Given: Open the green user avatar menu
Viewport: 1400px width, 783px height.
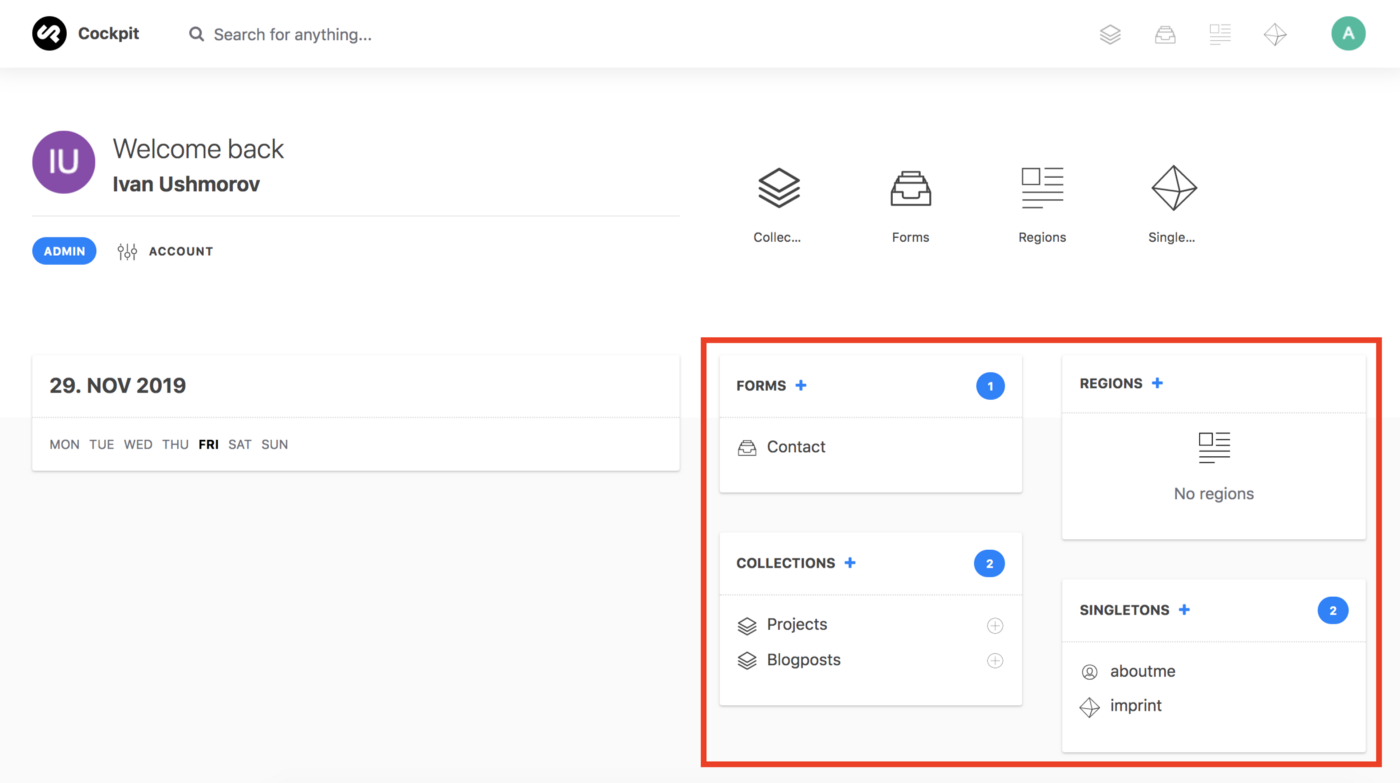Looking at the screenshot, I should [1348, 34].
